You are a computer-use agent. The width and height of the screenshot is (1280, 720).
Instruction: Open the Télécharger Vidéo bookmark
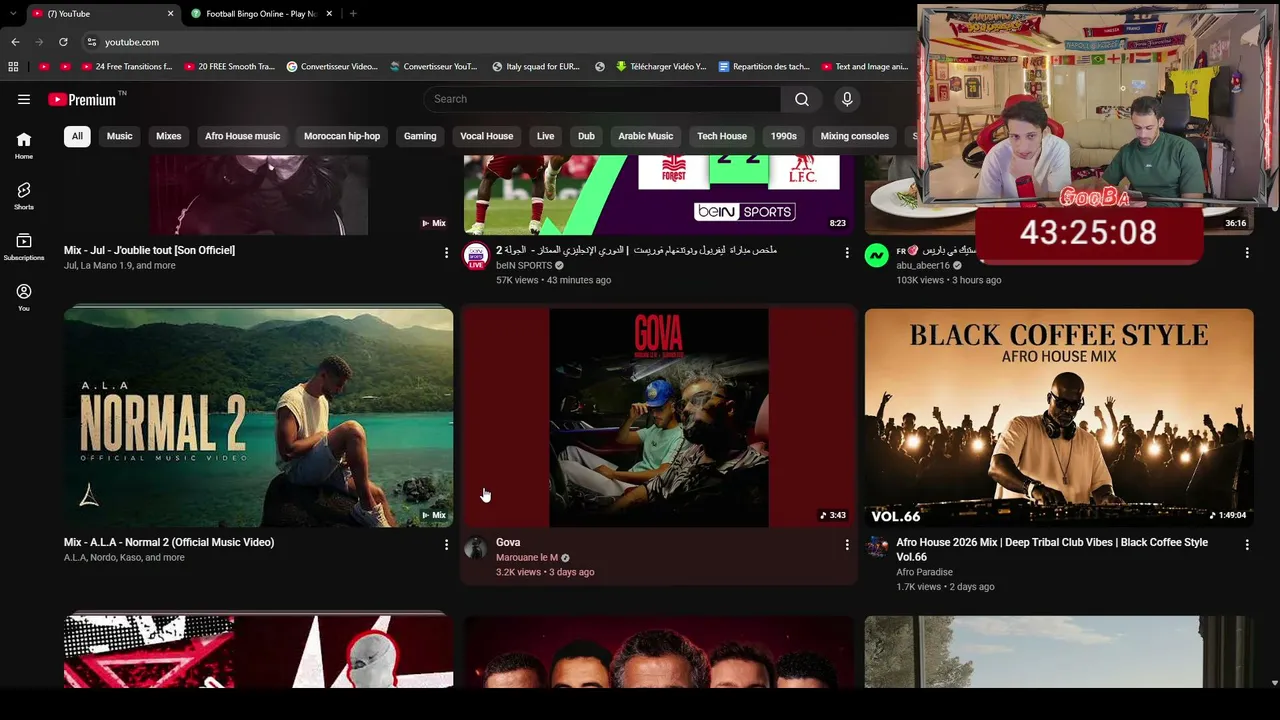661,67
